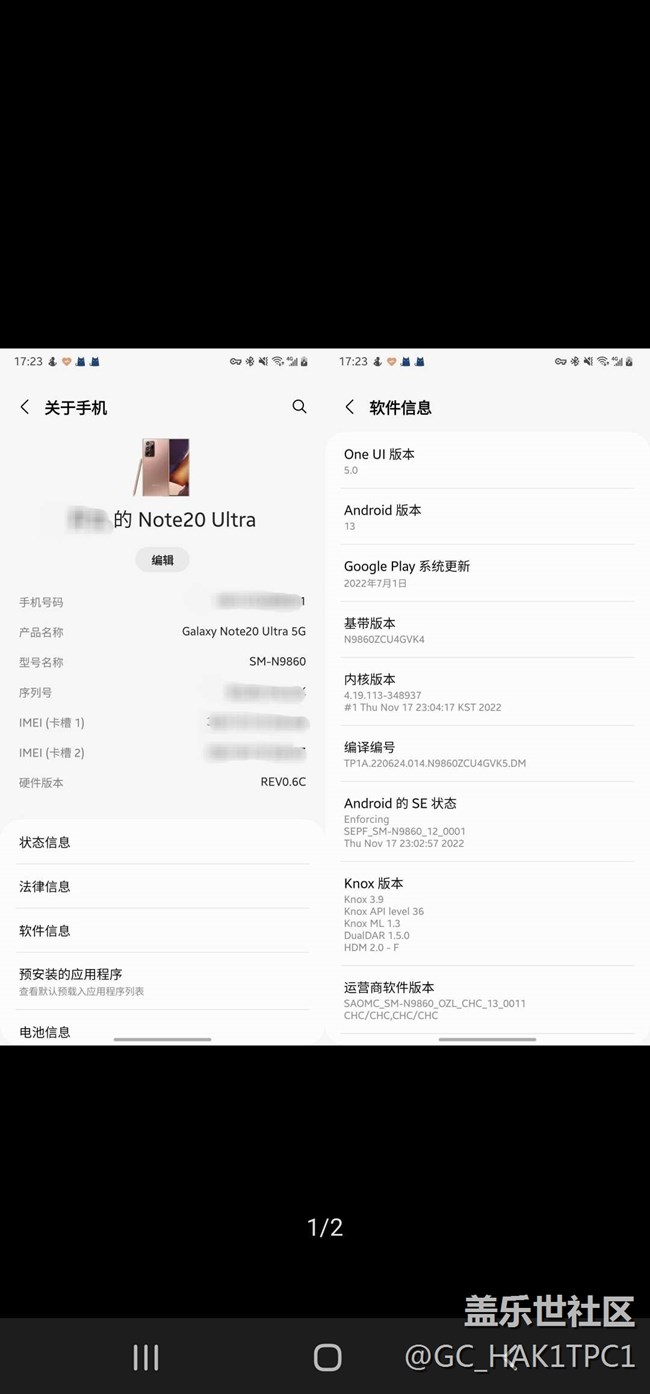
Task: Tap the recent apps navigation icon
Action: (x=146, y=1356)
